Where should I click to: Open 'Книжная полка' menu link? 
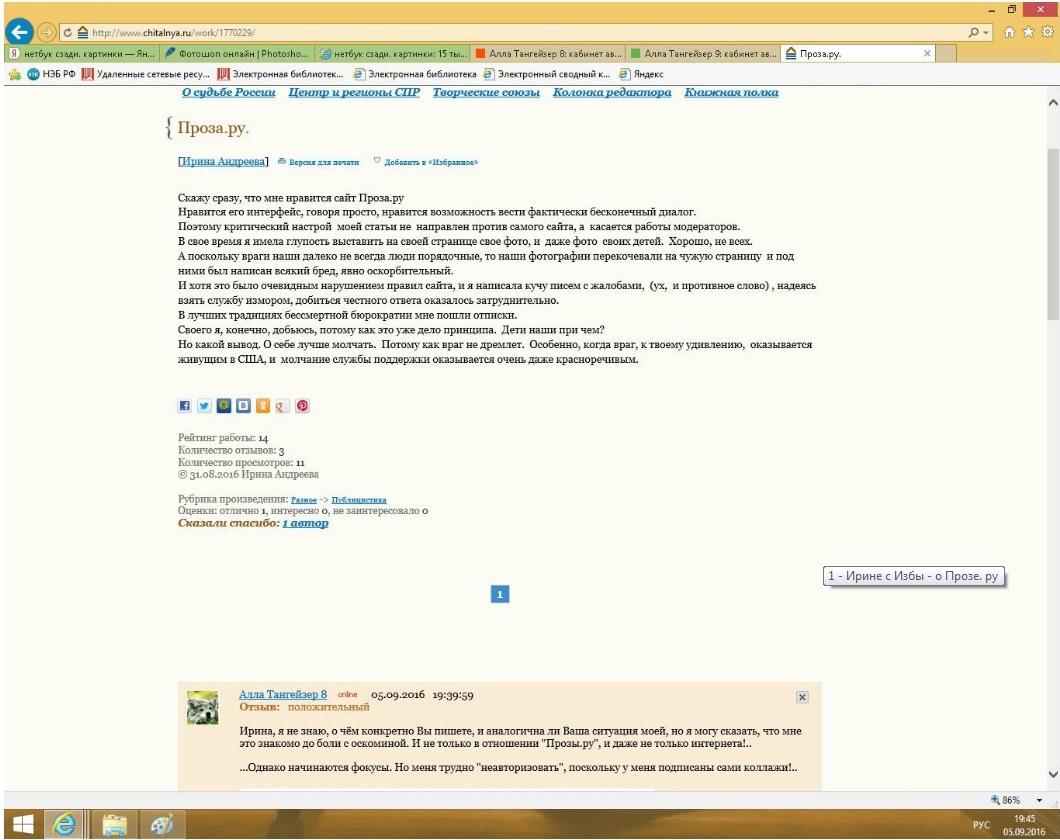pyautogui.click(x=731, y=92)
